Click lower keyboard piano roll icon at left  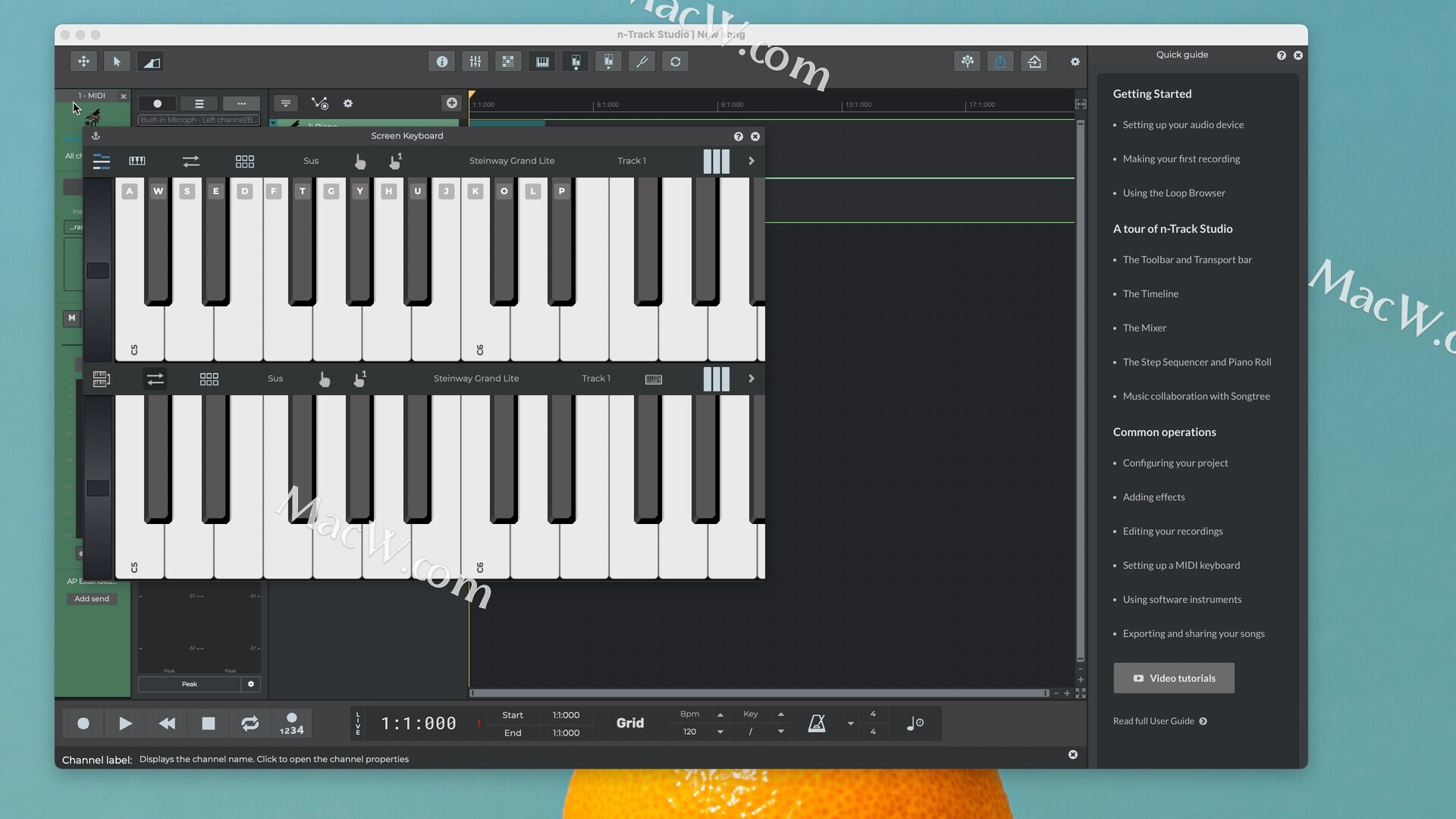pos(102,378)
